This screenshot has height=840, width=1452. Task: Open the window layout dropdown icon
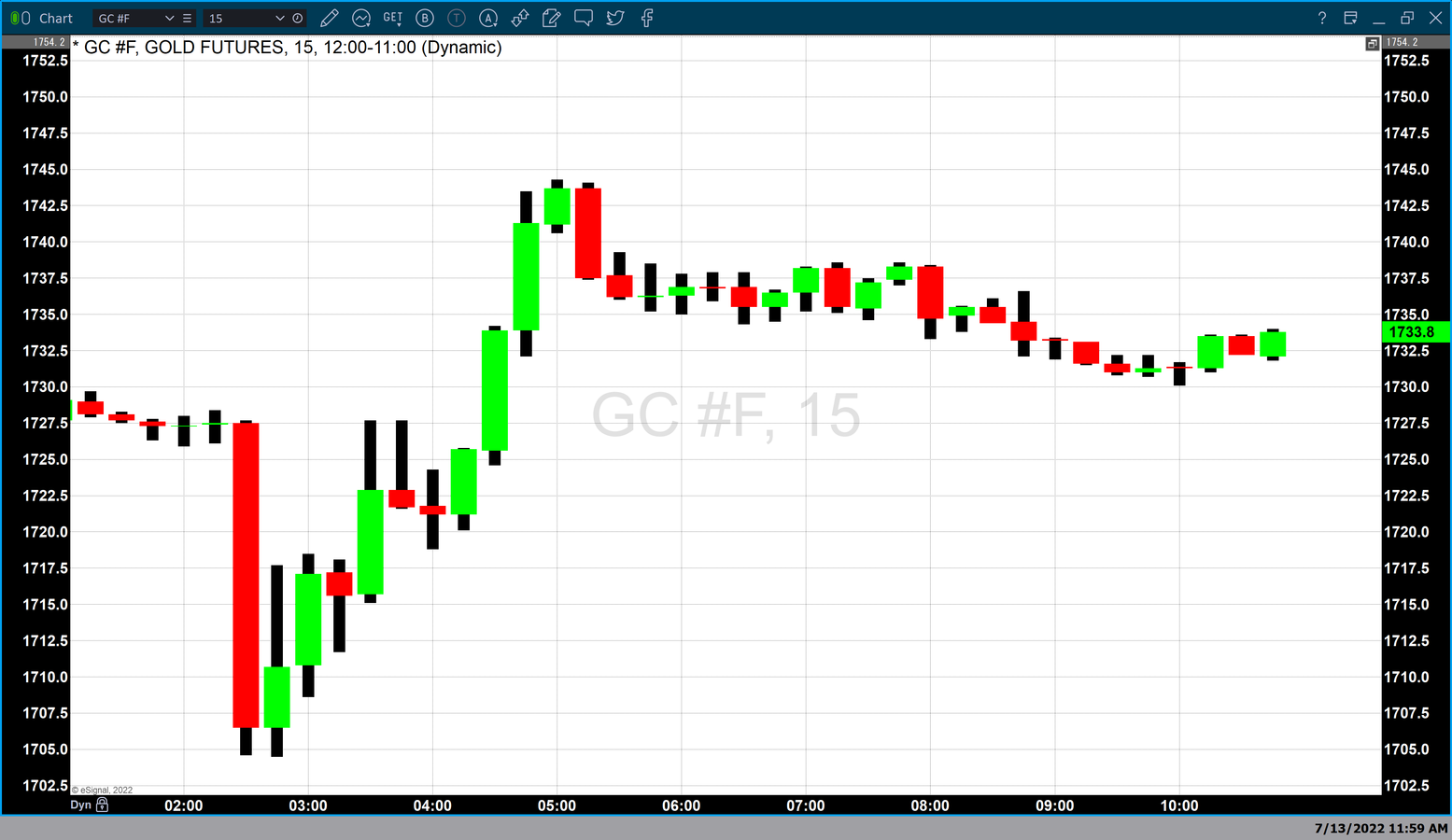pyautogui.click(x=1350, y=18)
